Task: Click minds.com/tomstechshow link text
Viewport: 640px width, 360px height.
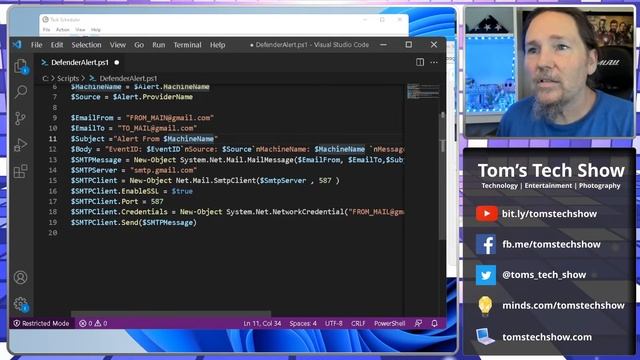Action: pyautogui.click(x=563, y=305)
